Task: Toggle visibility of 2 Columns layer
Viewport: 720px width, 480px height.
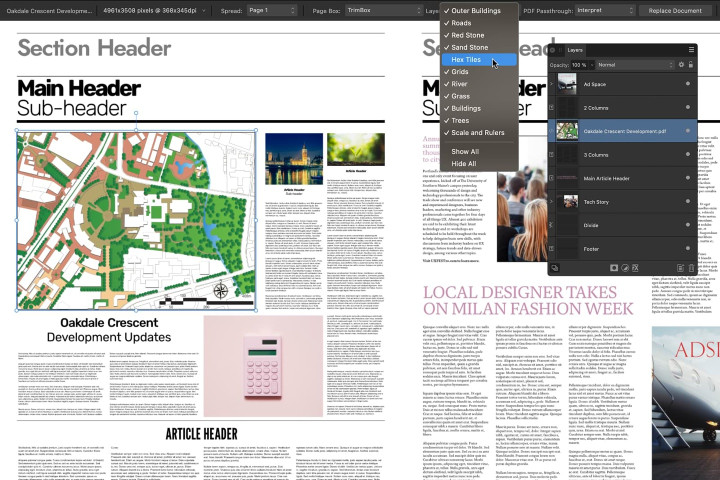Action: tap(688, 107)
